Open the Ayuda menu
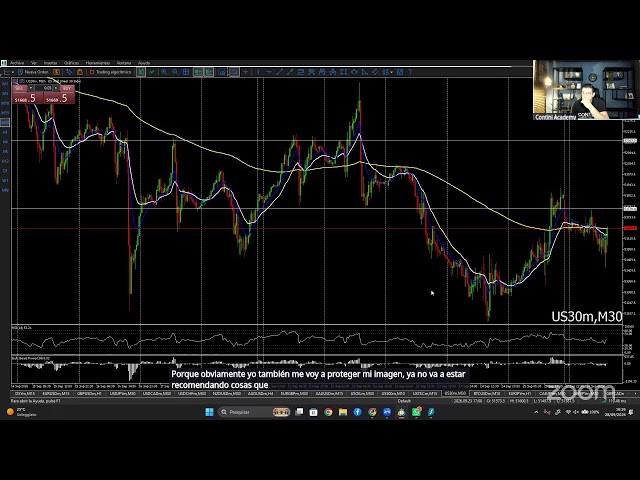 click(x=144, y=63)
